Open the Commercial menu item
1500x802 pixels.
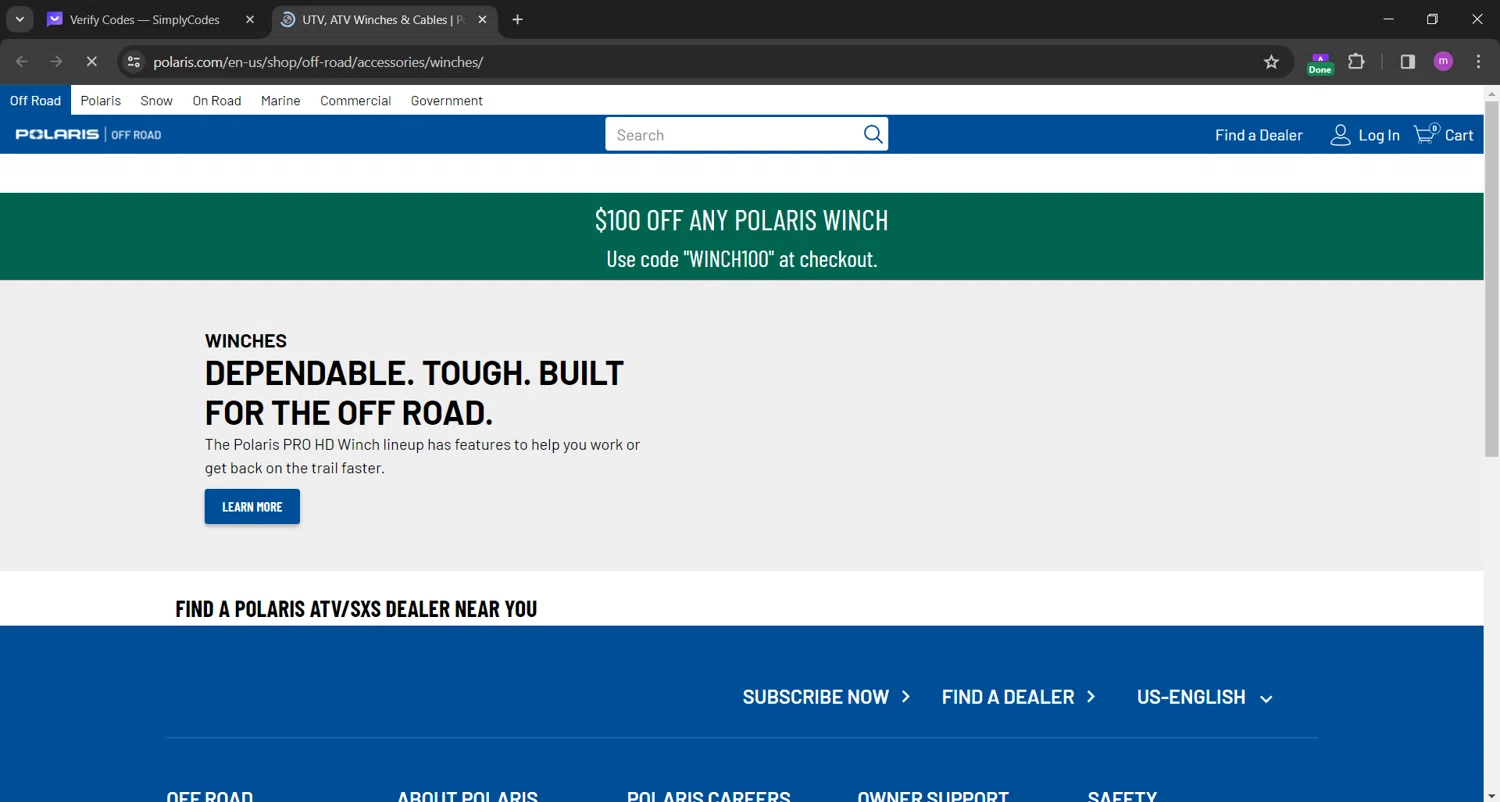pos(355,100)
